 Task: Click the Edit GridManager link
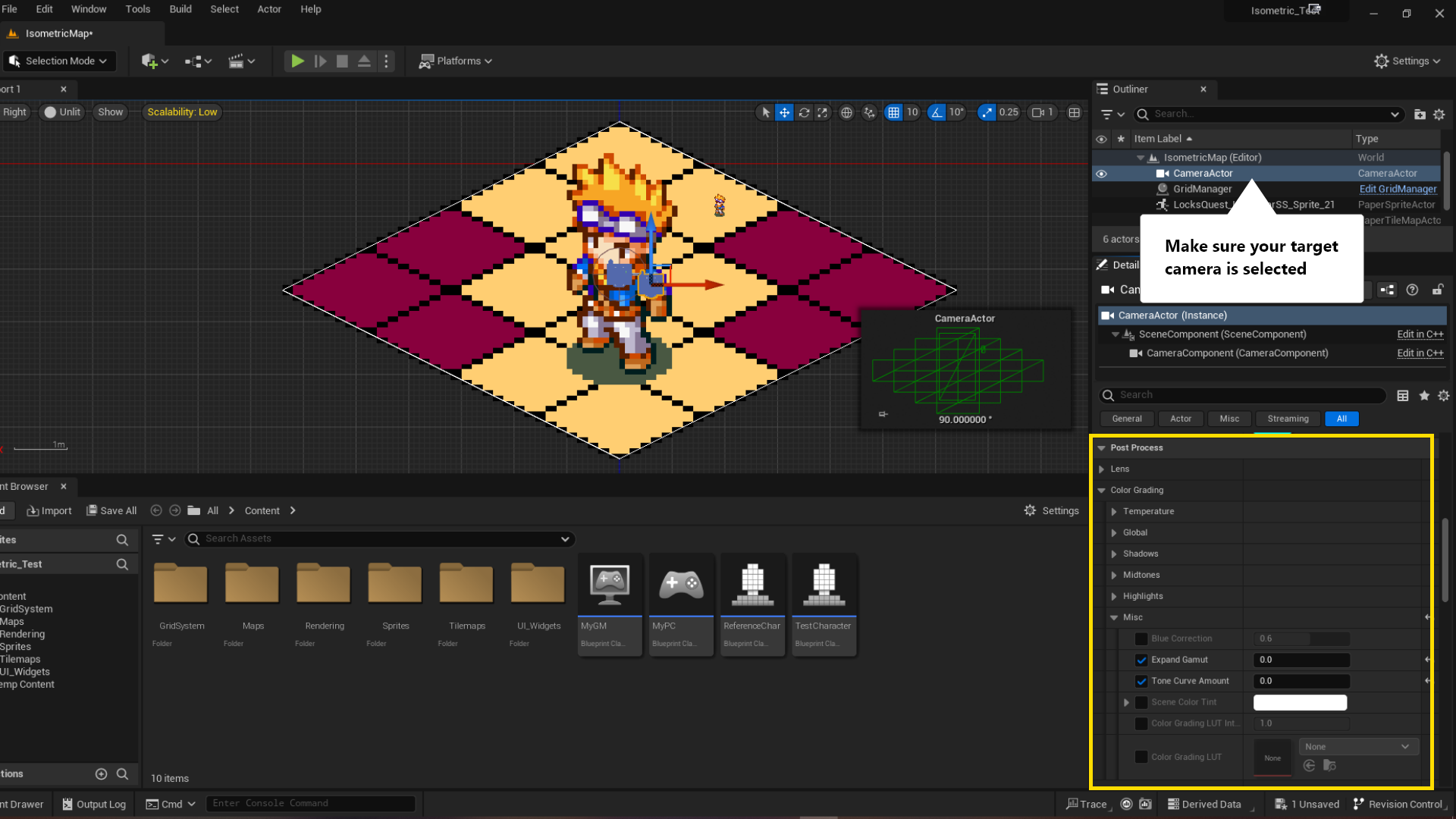(1398, 189)
